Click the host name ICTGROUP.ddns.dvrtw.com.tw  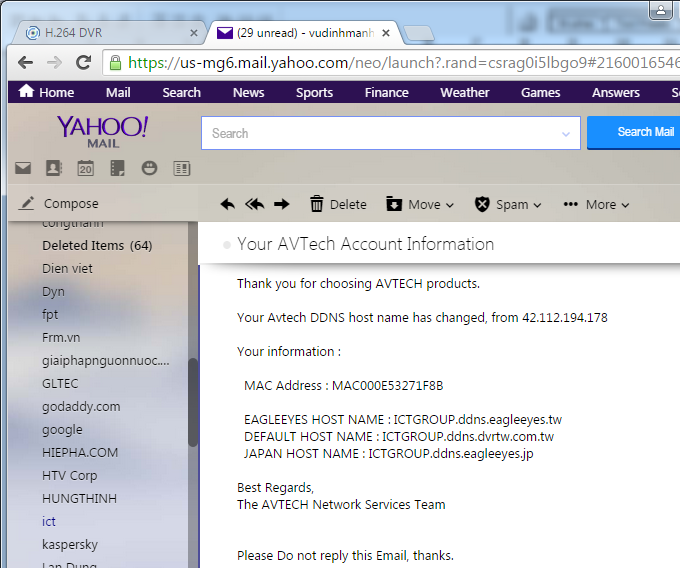[x=468, y=437]
